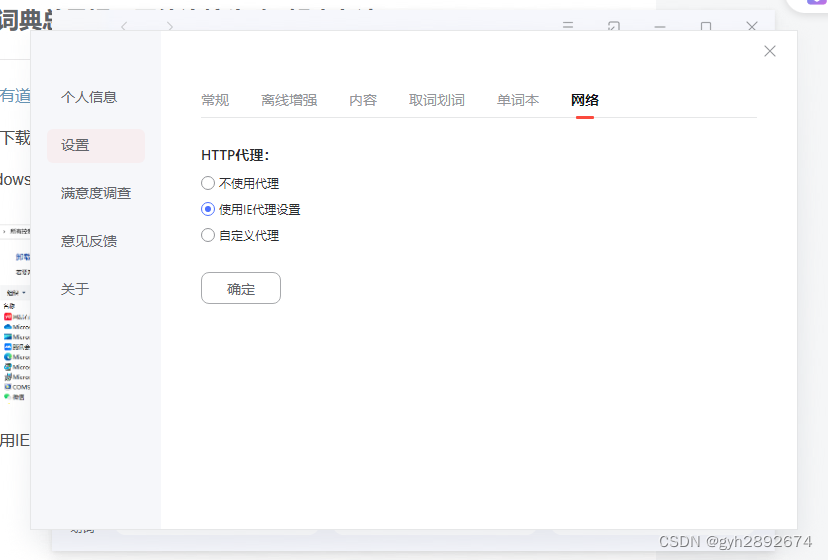The width and height of the screenshot is (828, 560).
Task: Minimize the background dictionary window
Action: 660,26
